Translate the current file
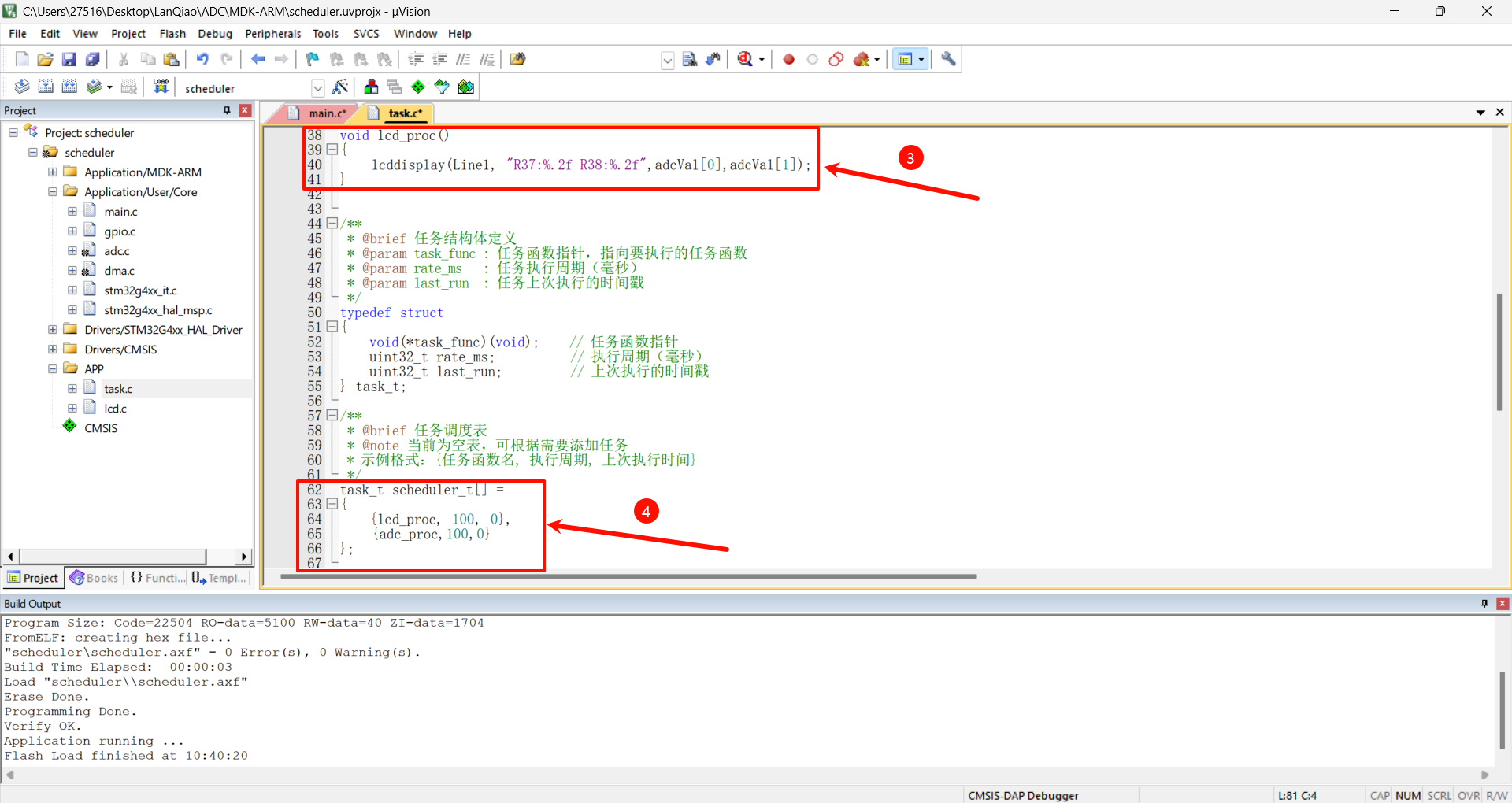This screenshot has width=1512, height=803. tap(22, 87)
